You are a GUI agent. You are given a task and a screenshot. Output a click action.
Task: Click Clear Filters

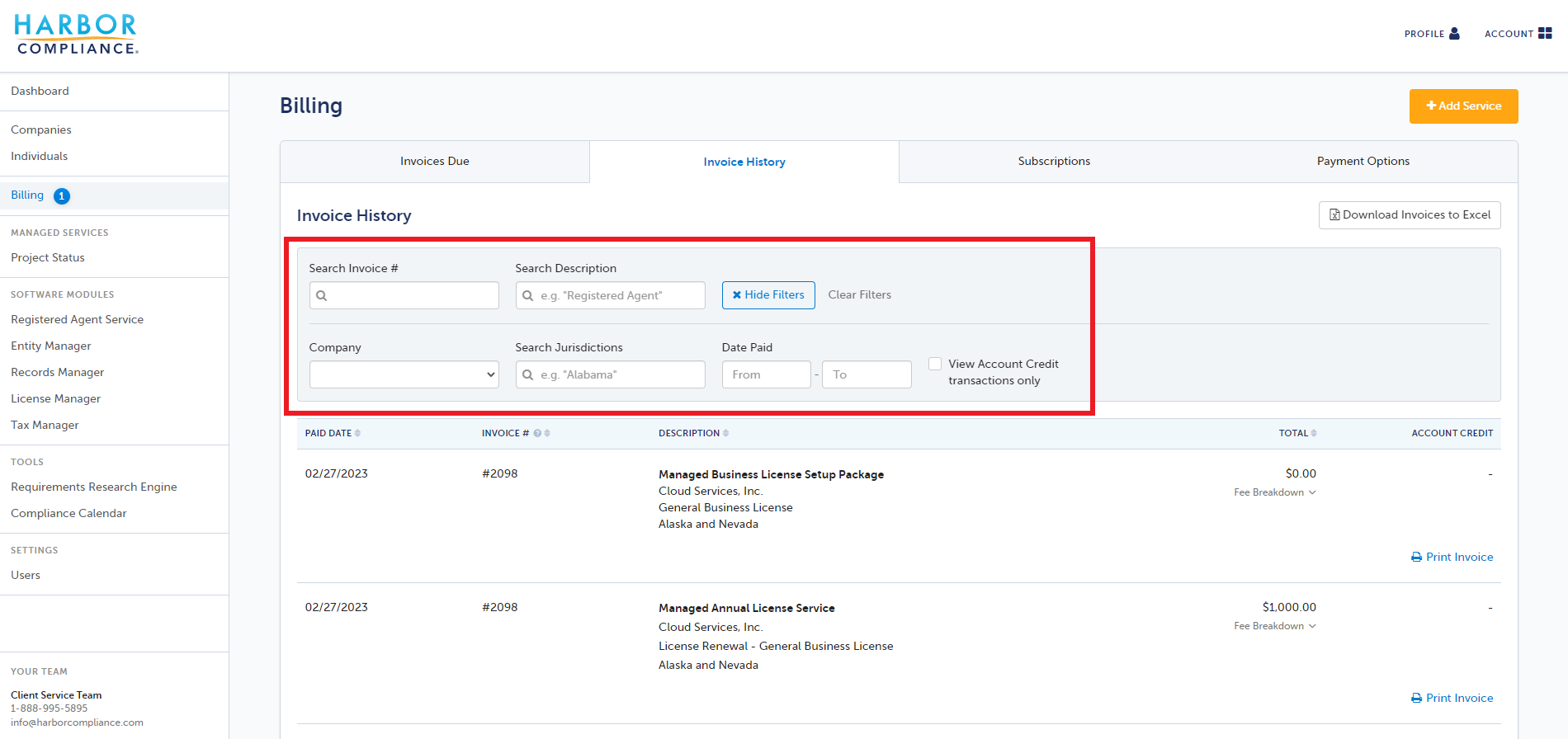point(860,295)
